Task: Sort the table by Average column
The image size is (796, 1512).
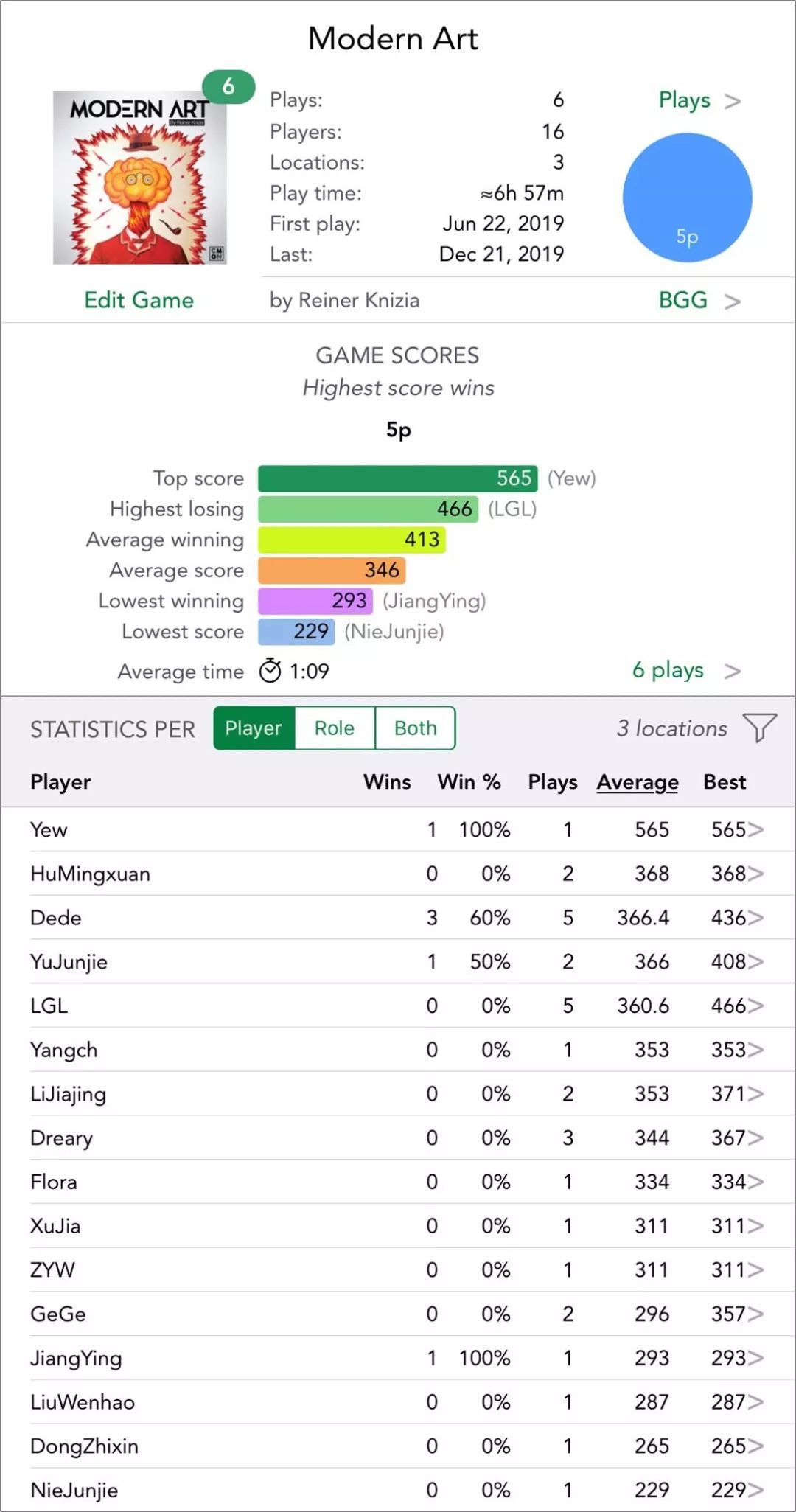Action: click(638, 782)
